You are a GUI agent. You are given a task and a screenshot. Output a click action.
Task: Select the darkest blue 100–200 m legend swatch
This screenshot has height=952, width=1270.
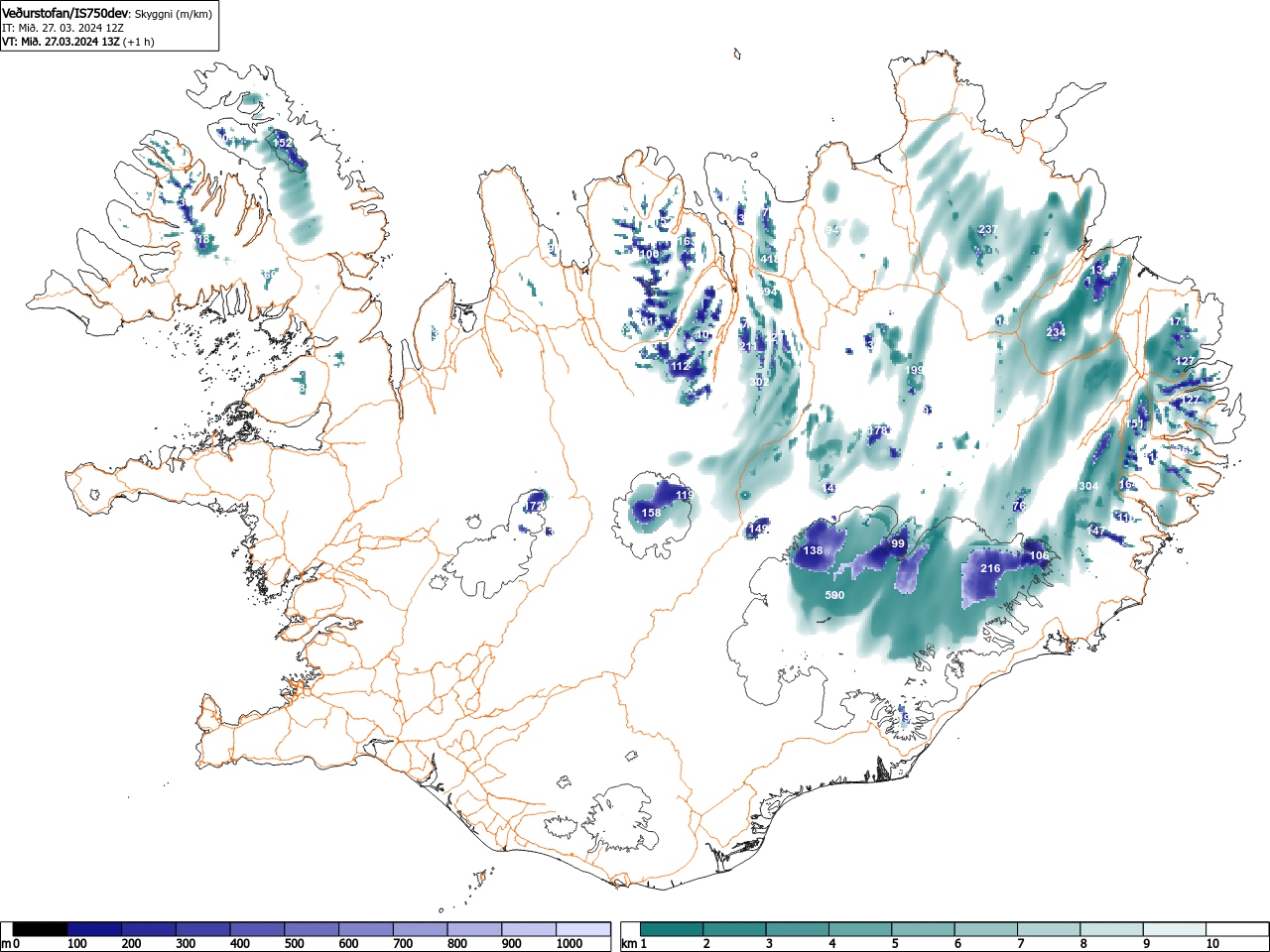coord(94,929)
